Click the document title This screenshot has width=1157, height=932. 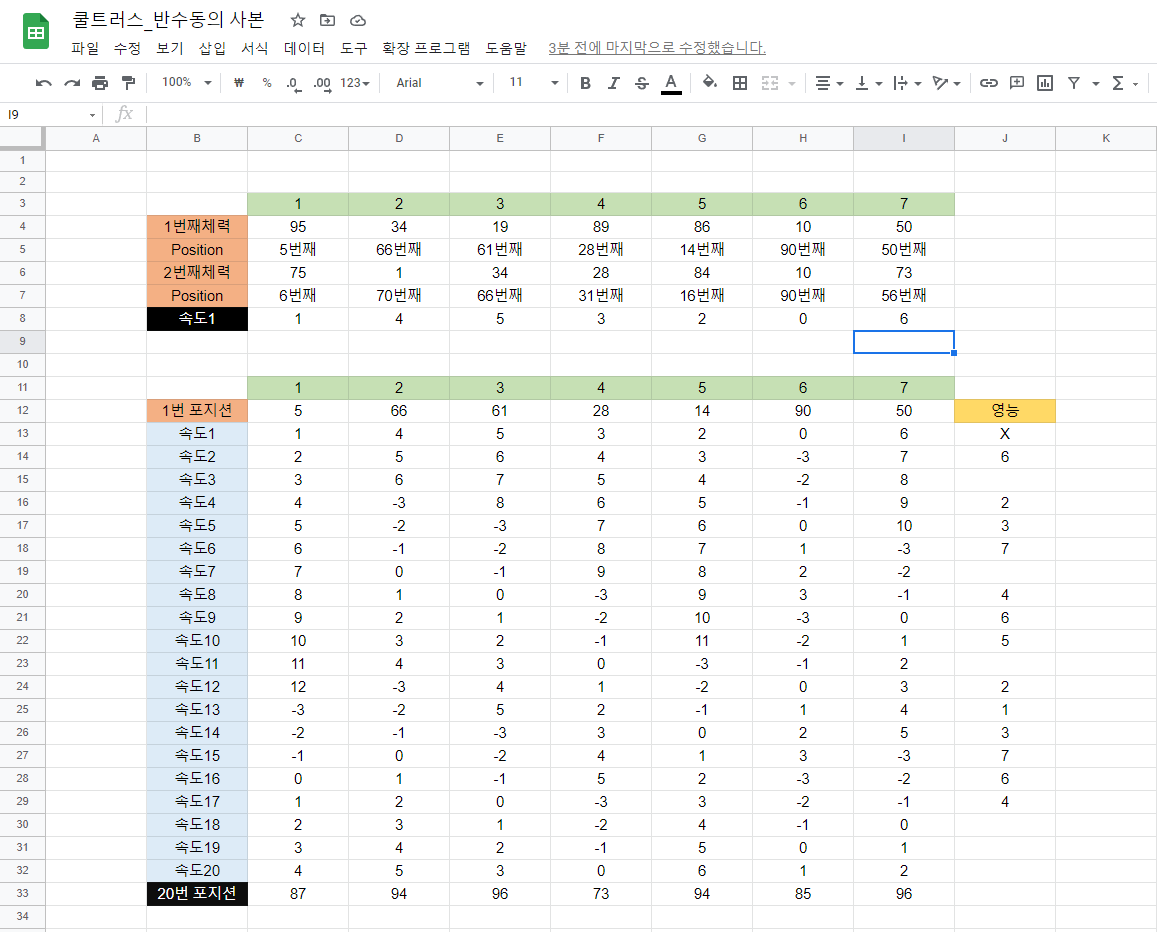point(167,20)
